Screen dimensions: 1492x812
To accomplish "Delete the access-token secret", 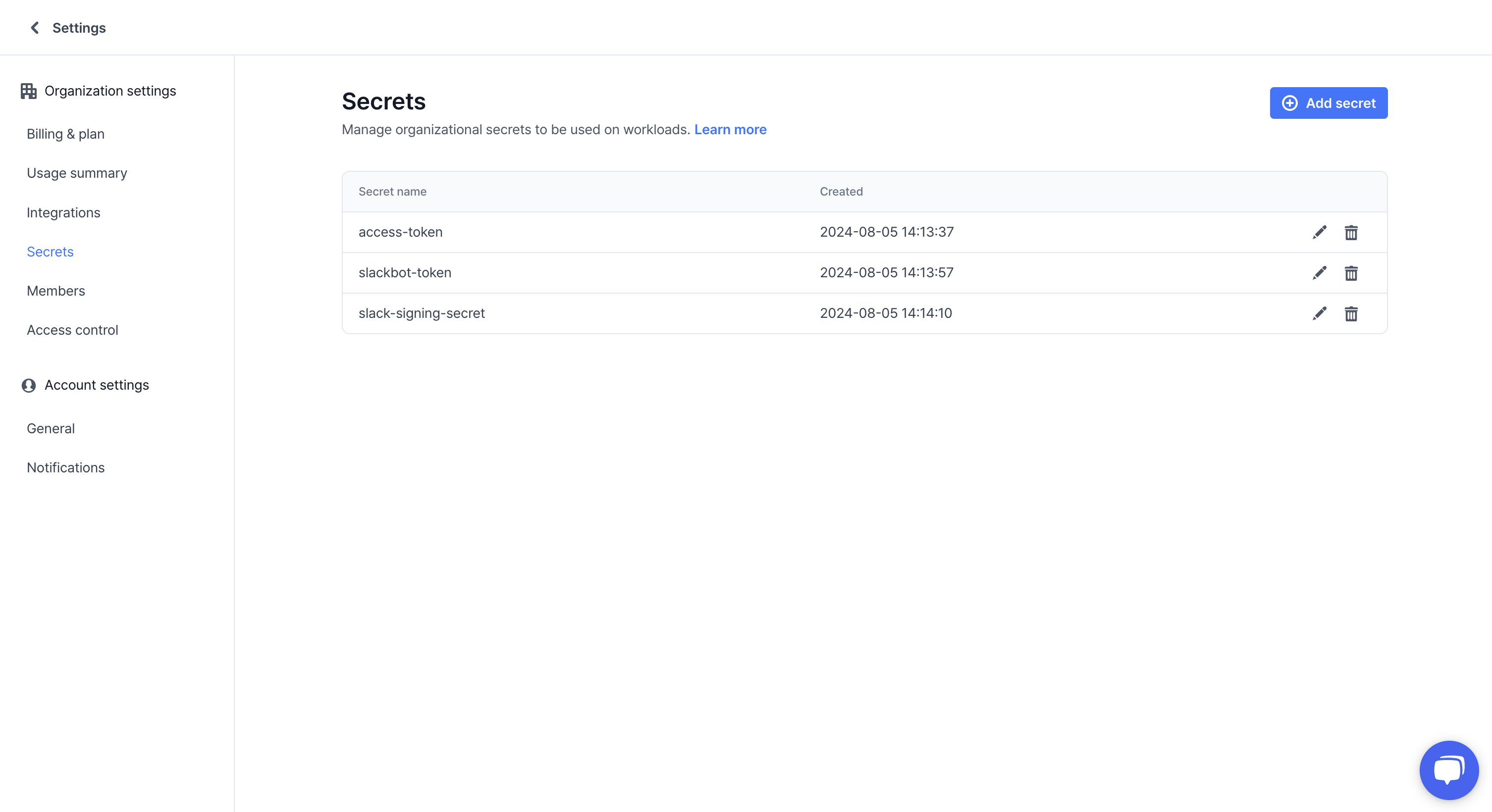I will coord(1351,232).
